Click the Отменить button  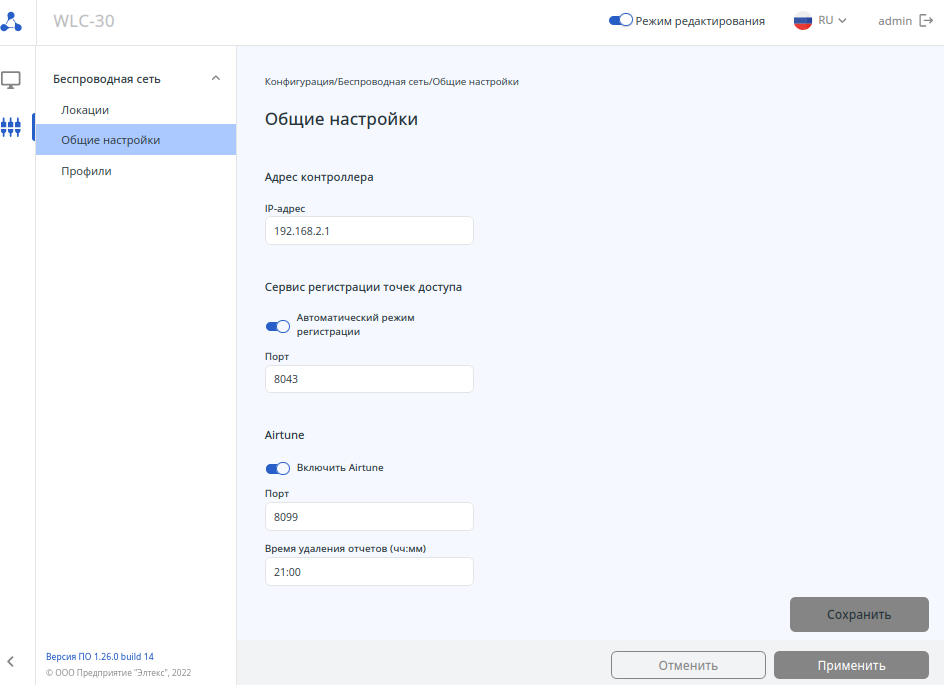tap(688, 665)
